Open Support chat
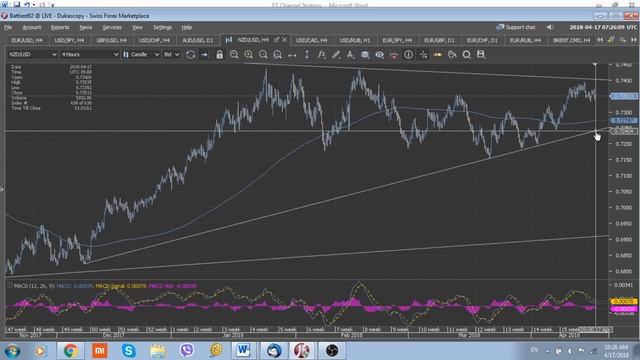This screenshot has width=640, height=360. point(516,27)
